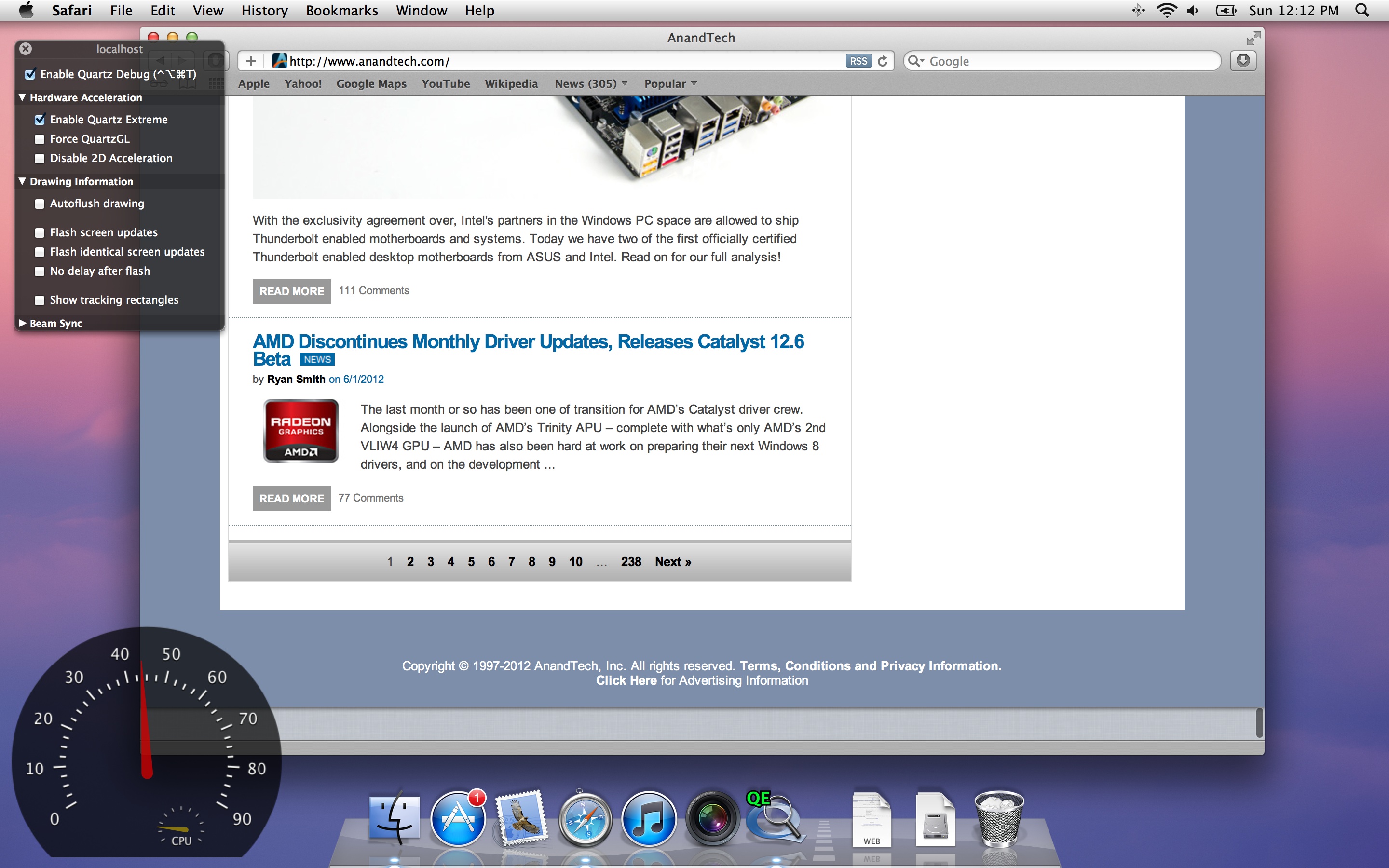Open Safari Downloads arrow button
Image resolution: width=1389 pixels, height=868 pixels.
(x=1243, y=60)
